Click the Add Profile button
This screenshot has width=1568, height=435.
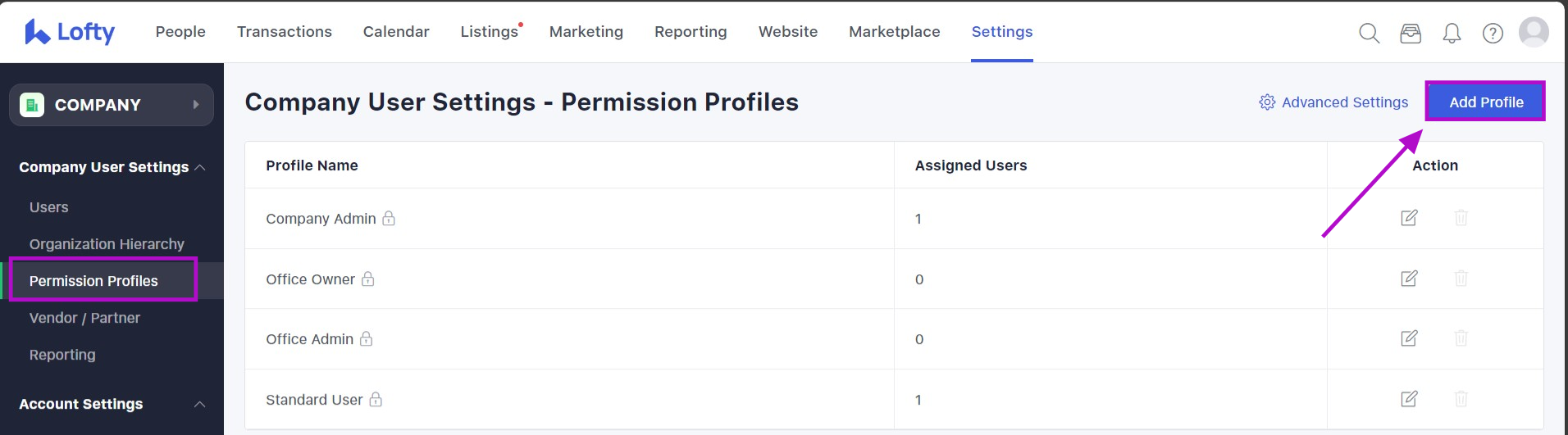(1485, 102)
